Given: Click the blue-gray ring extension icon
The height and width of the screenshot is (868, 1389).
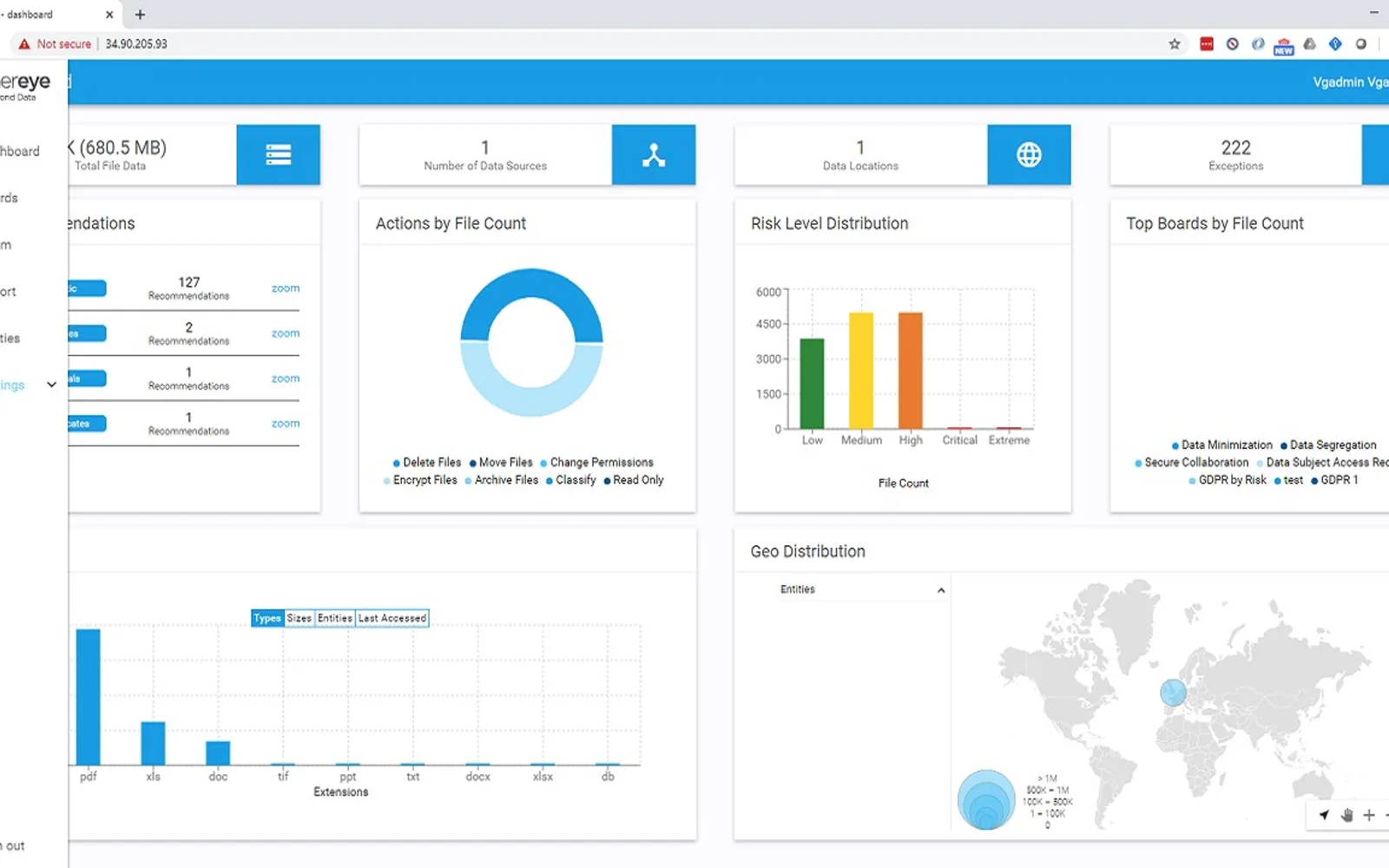Looking at the screenshot, I should (1258, 43).
